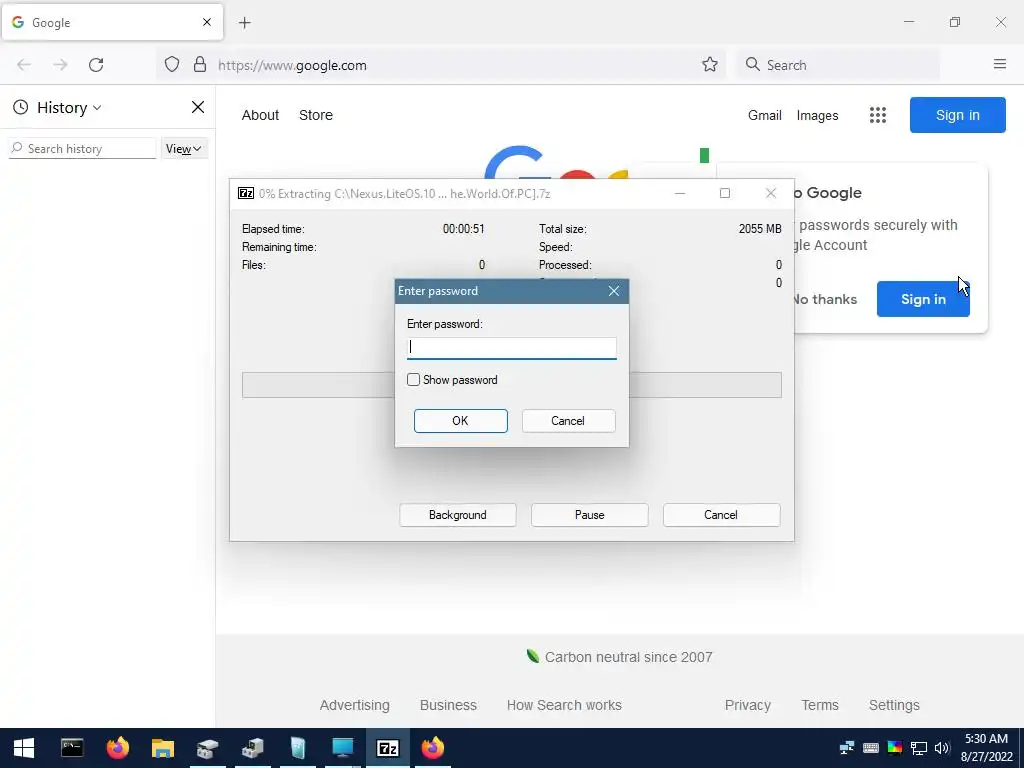Click Sign in on the Google popup
The image size is (1024, 768).
click(x=923, y=299)
